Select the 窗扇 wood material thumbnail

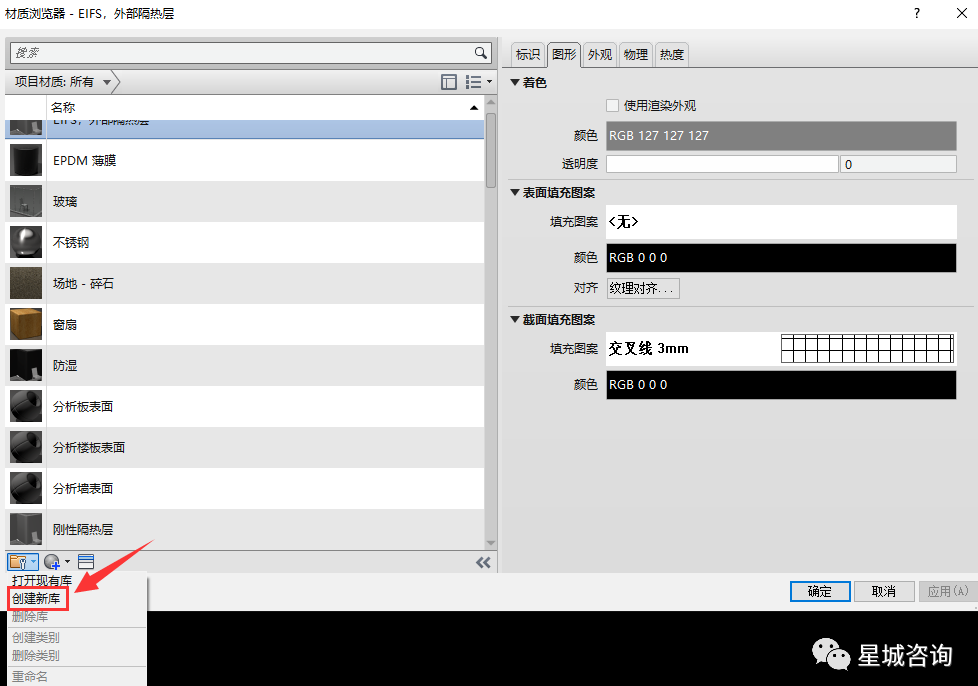click(x=26, y=325)
